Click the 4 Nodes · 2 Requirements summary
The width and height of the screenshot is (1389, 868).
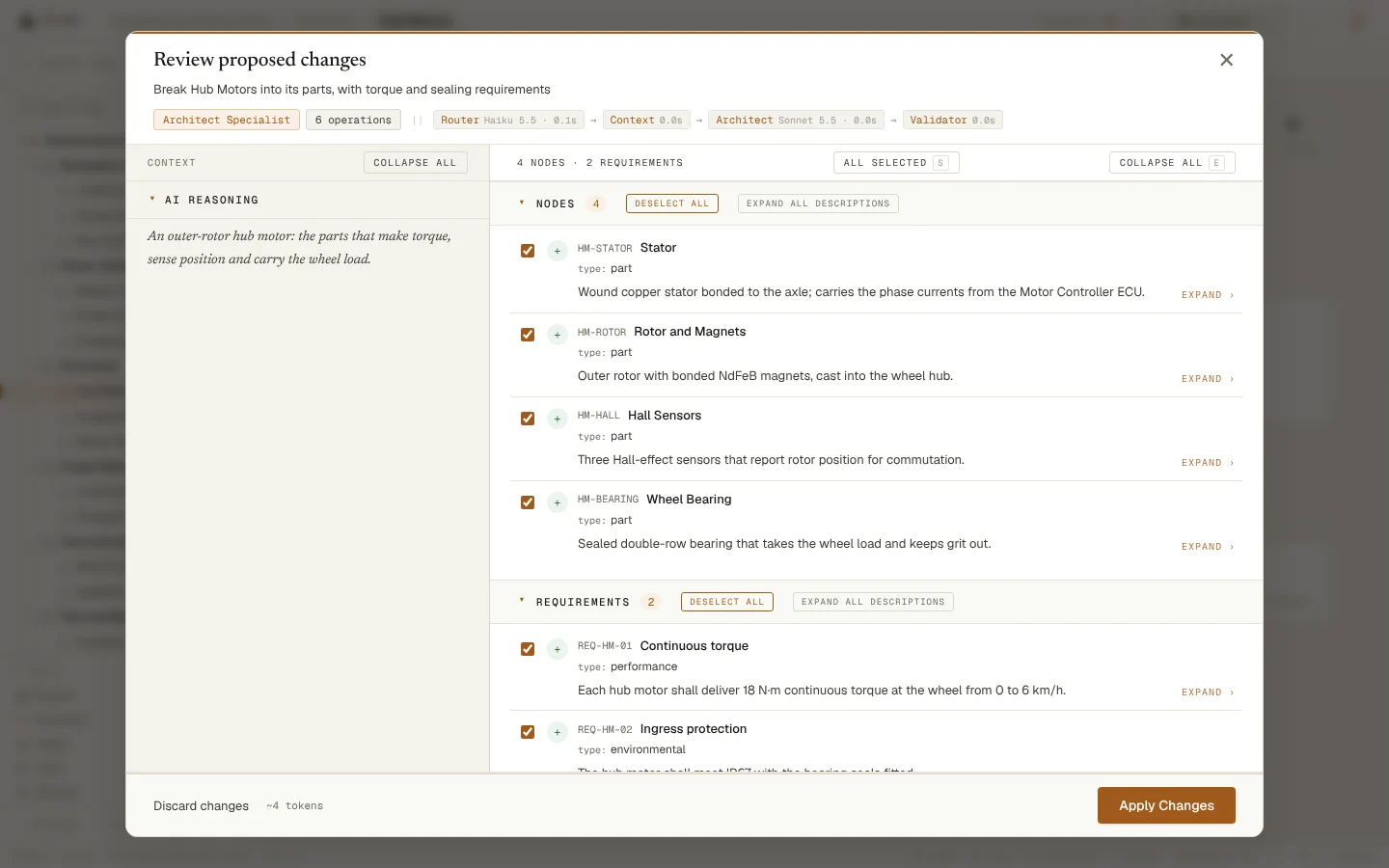(x=599, y=163)
